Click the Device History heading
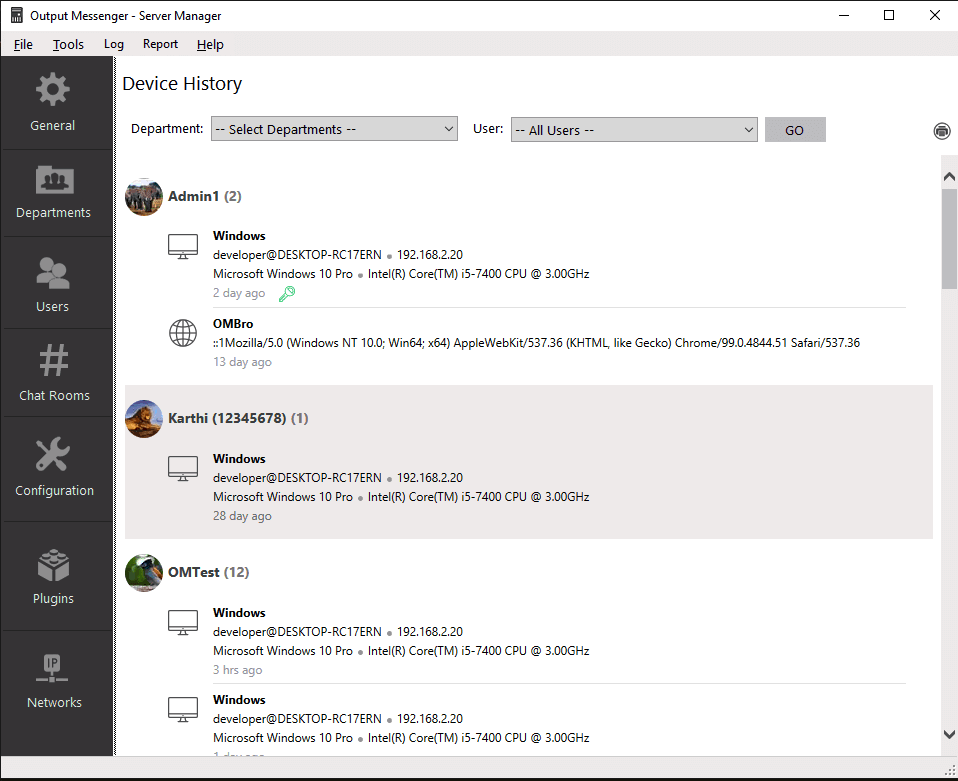Screen dimensions: 958x781 point(182,84)
